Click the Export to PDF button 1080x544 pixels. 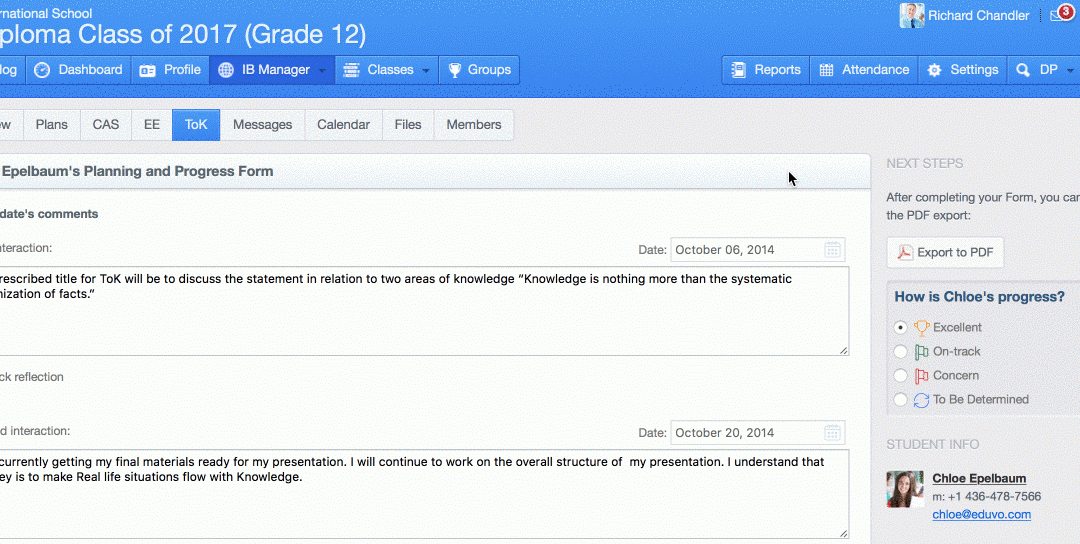pyautogui.click(x=945, y=253)
